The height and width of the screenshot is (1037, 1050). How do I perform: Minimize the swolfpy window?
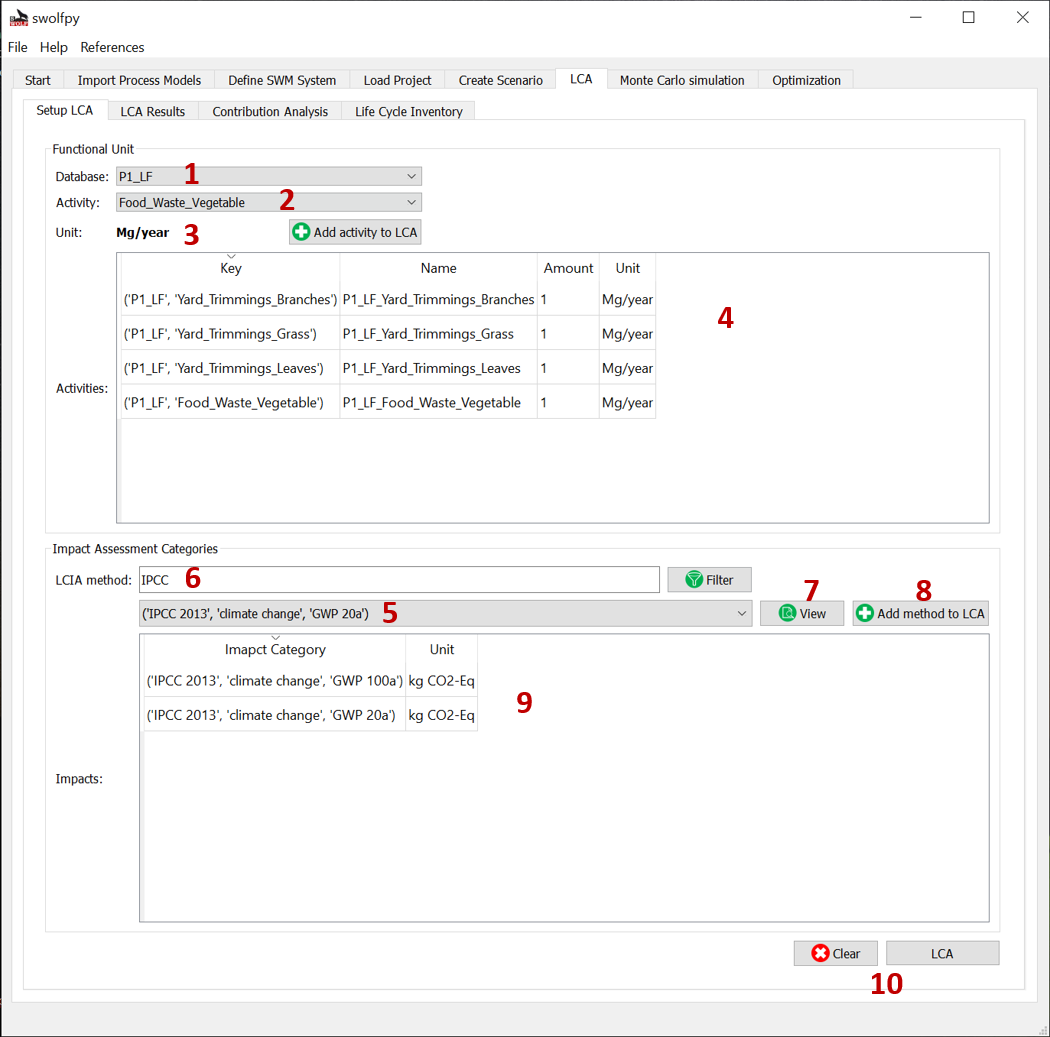pyautogui.click(x=916, y=17)
